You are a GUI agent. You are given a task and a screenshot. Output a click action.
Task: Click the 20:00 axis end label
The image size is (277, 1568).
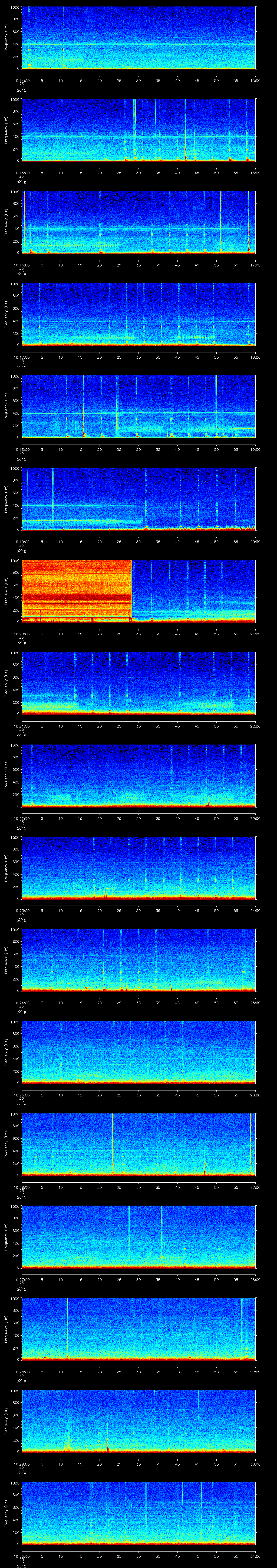click(255, 542)
